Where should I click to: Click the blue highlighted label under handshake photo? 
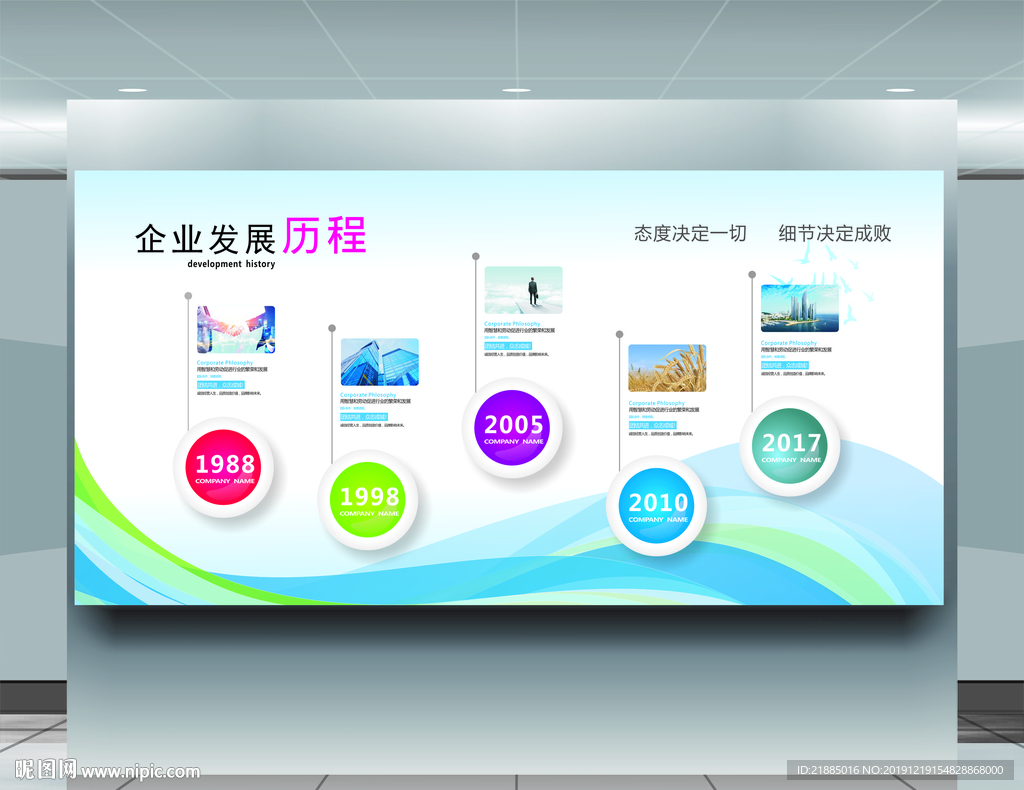pos(221,385)
